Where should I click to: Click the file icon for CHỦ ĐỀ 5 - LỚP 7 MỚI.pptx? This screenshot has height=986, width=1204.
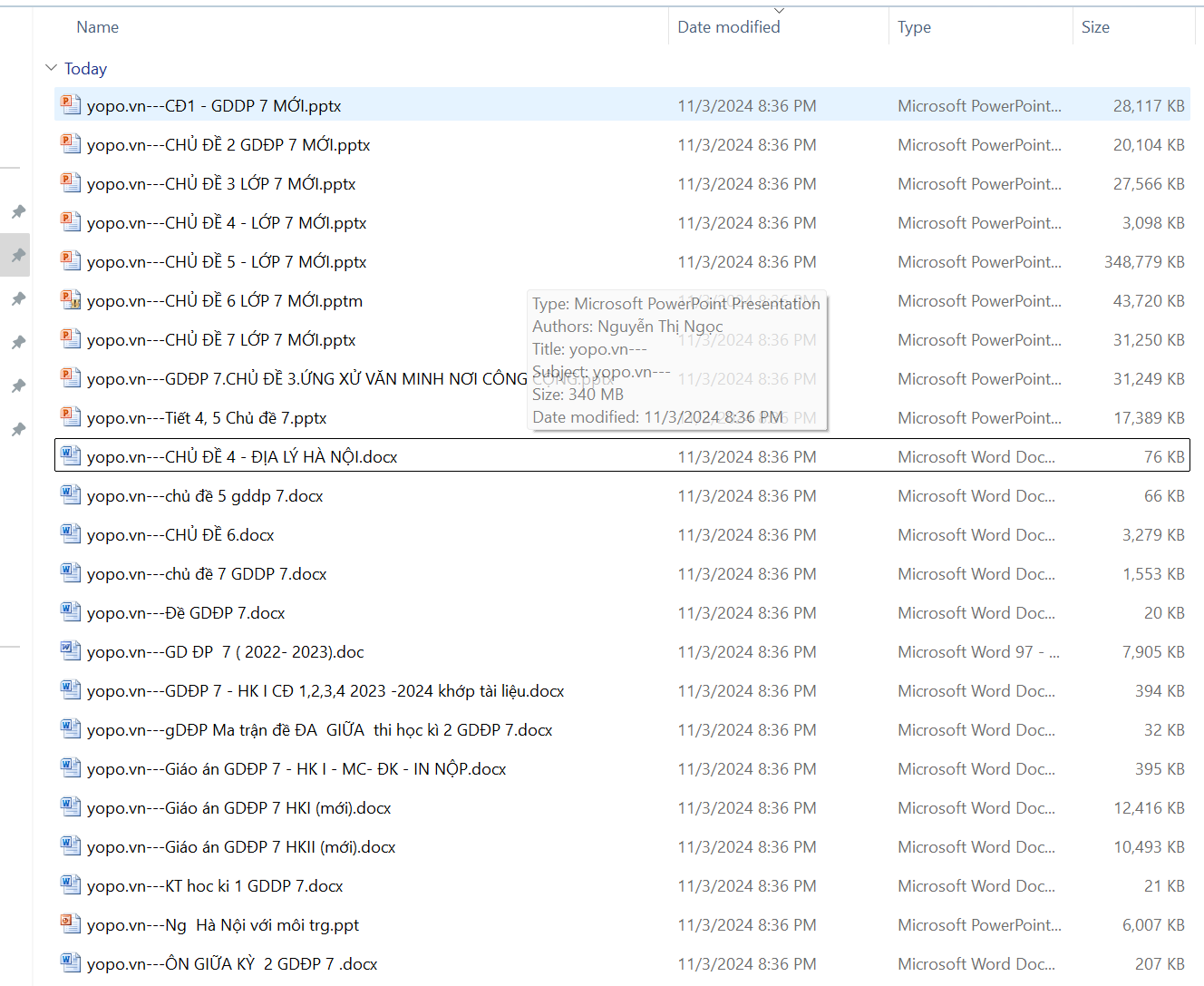(x=71, y=260)
